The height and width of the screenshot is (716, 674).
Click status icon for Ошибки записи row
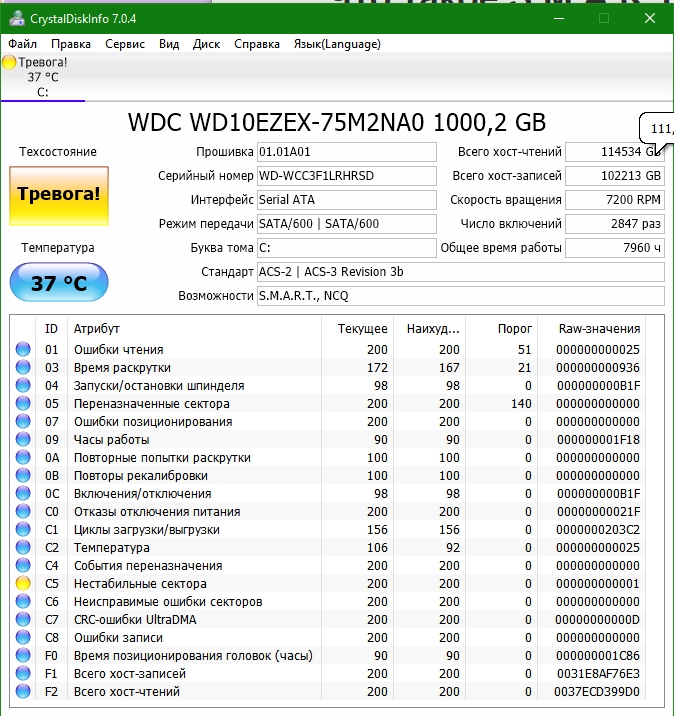click(23, 637)
